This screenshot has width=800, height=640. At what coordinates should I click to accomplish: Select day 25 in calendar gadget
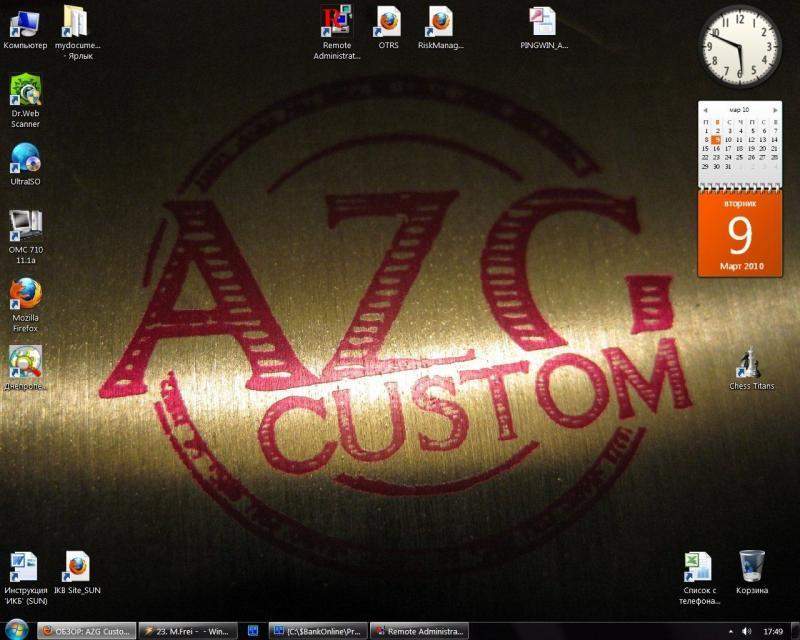pos(739,158)
